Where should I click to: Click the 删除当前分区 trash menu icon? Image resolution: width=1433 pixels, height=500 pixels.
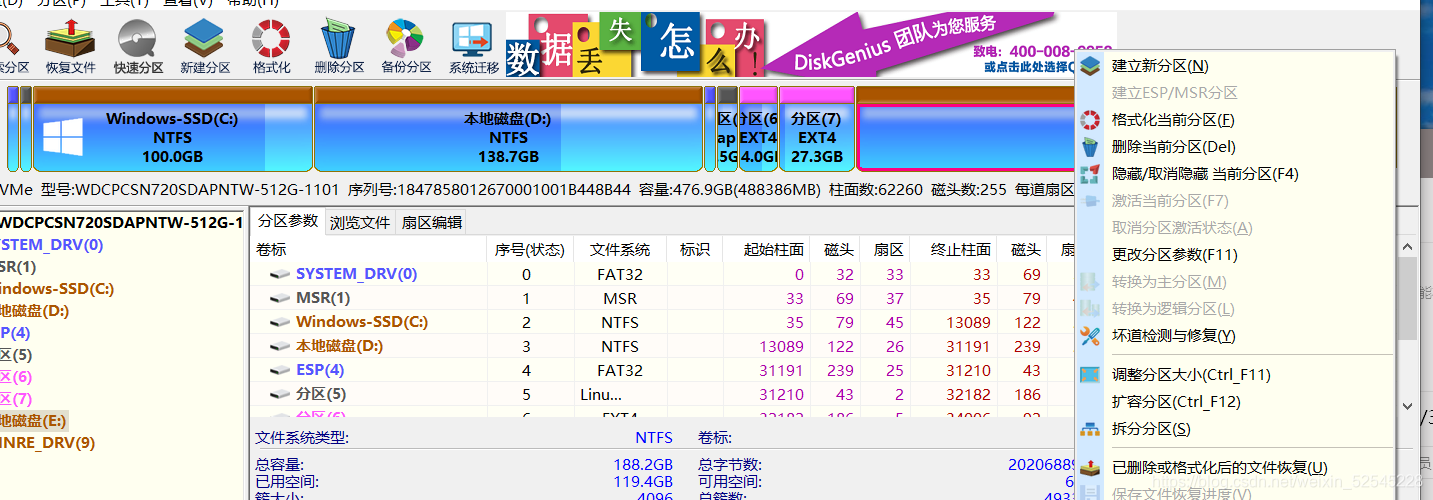click(x=1091, y=147)
